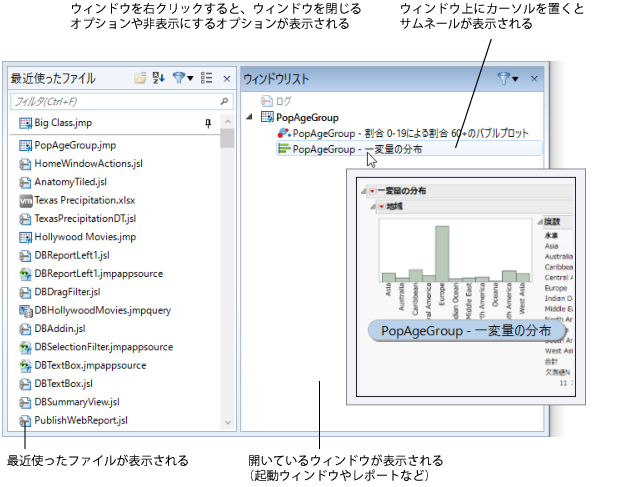Open file folder icon in Recent Files header
Viewport: 629px width, 487px height.
point(140,78)
